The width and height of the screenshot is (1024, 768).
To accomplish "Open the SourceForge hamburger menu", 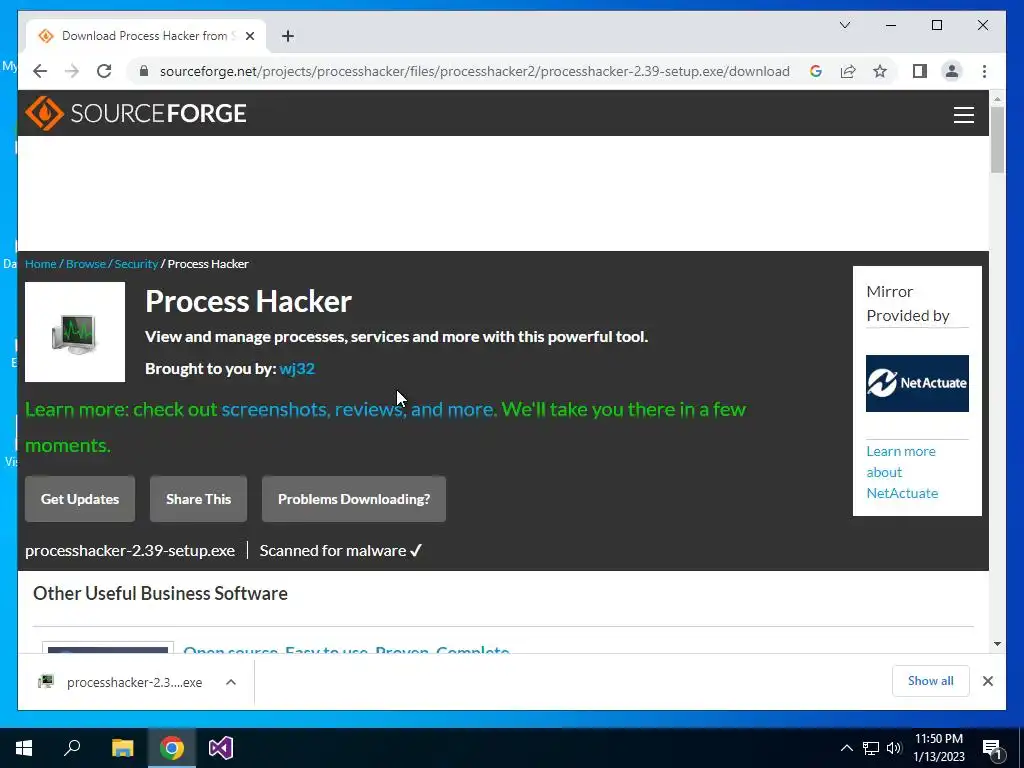I will [963, 115].
